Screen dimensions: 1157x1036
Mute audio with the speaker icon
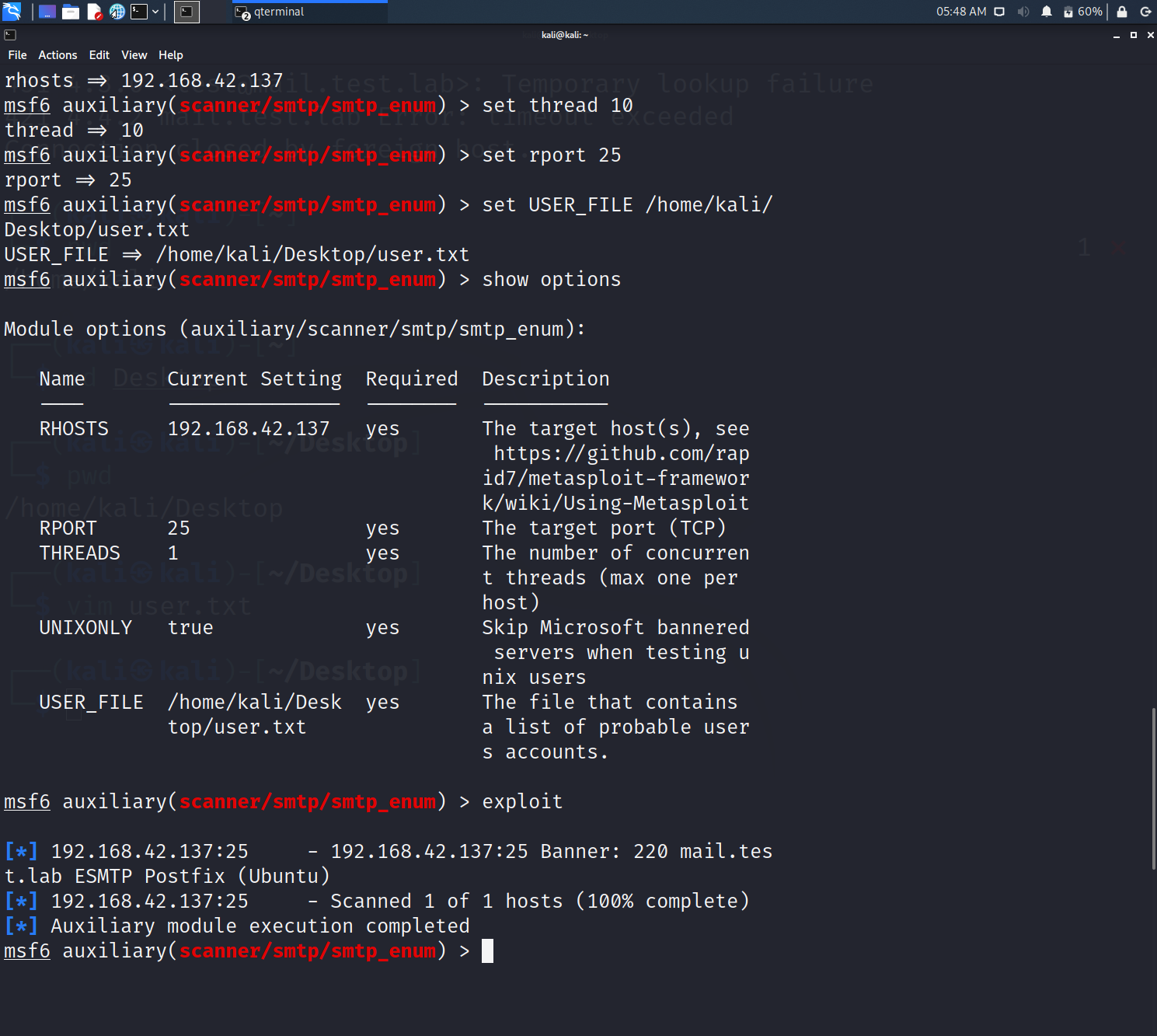1023,12
